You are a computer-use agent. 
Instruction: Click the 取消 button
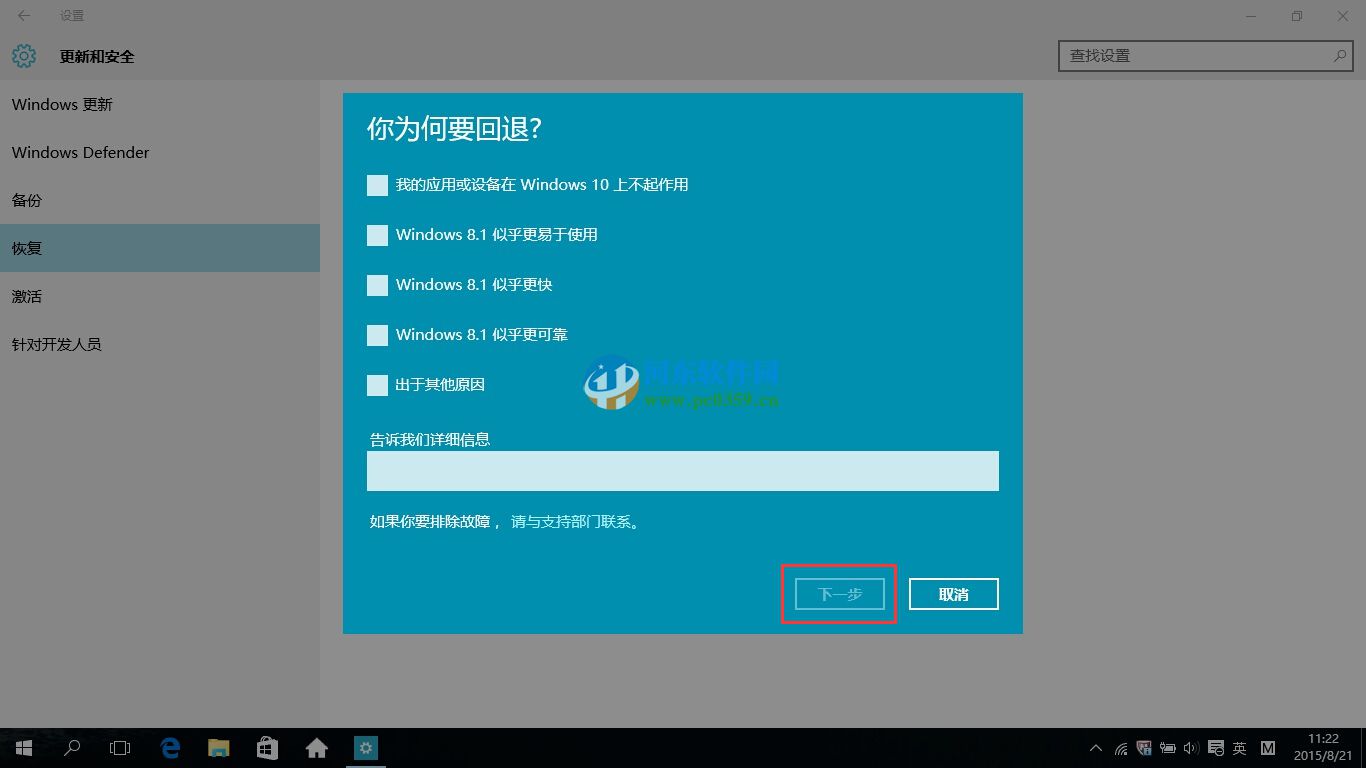pos(953,593)
